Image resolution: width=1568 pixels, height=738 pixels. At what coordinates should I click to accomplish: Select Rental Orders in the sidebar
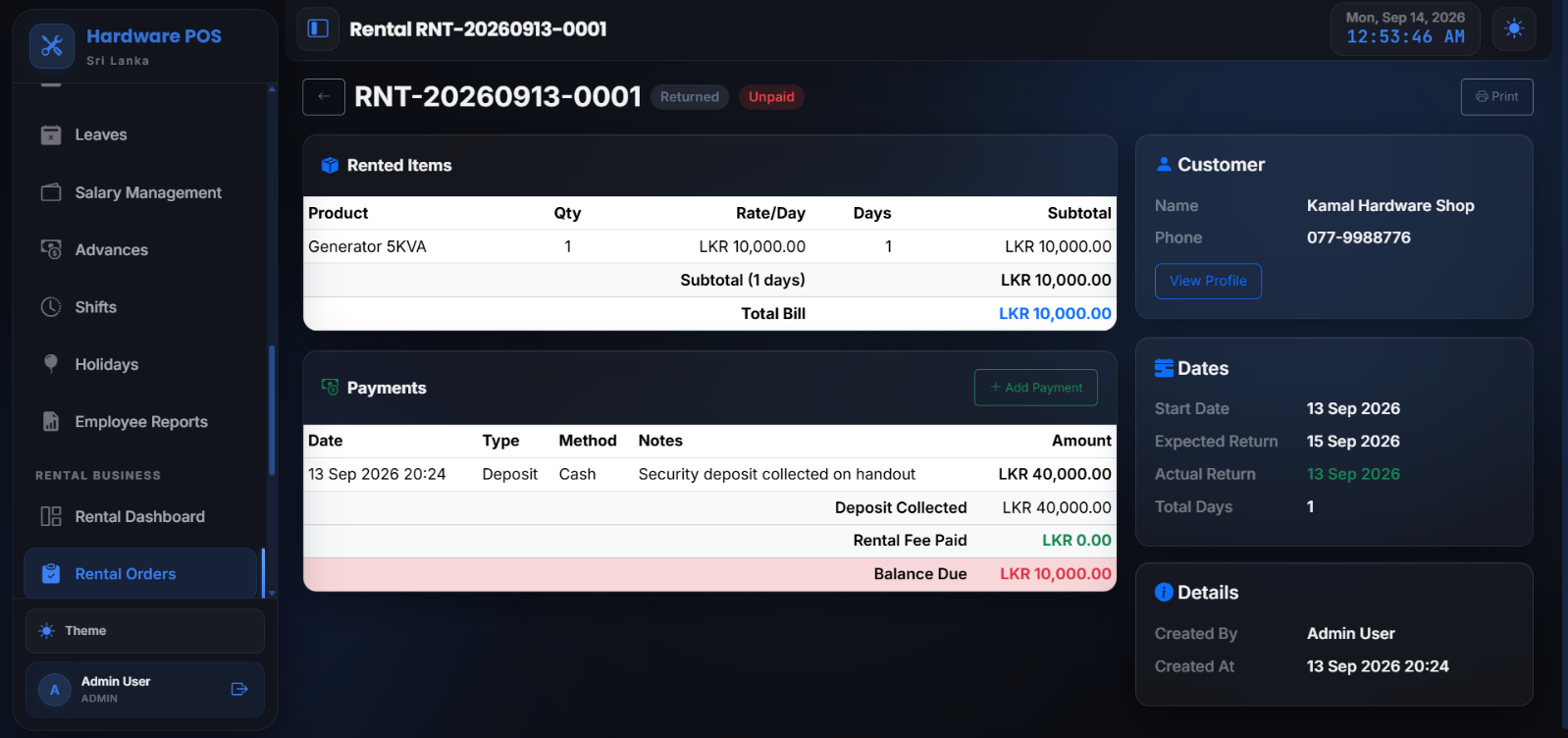pos(139,574)
